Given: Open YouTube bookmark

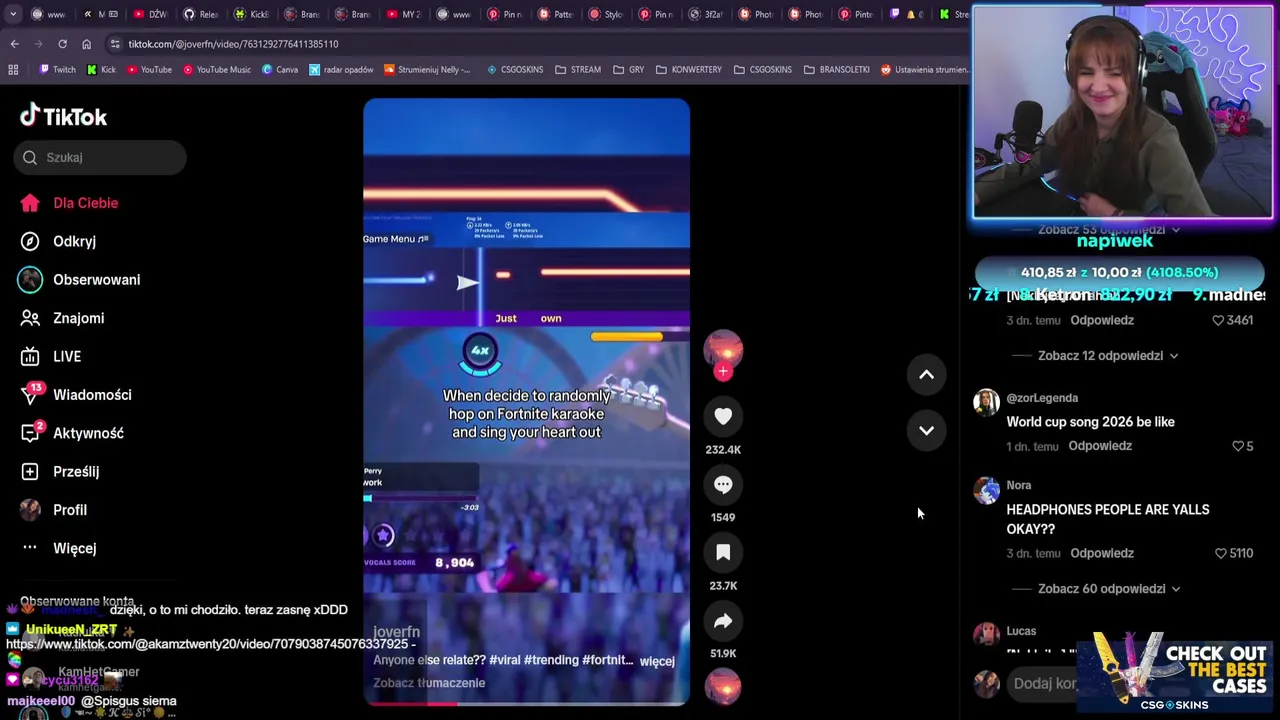Looking at the screenshot, I should click(149, 70).
